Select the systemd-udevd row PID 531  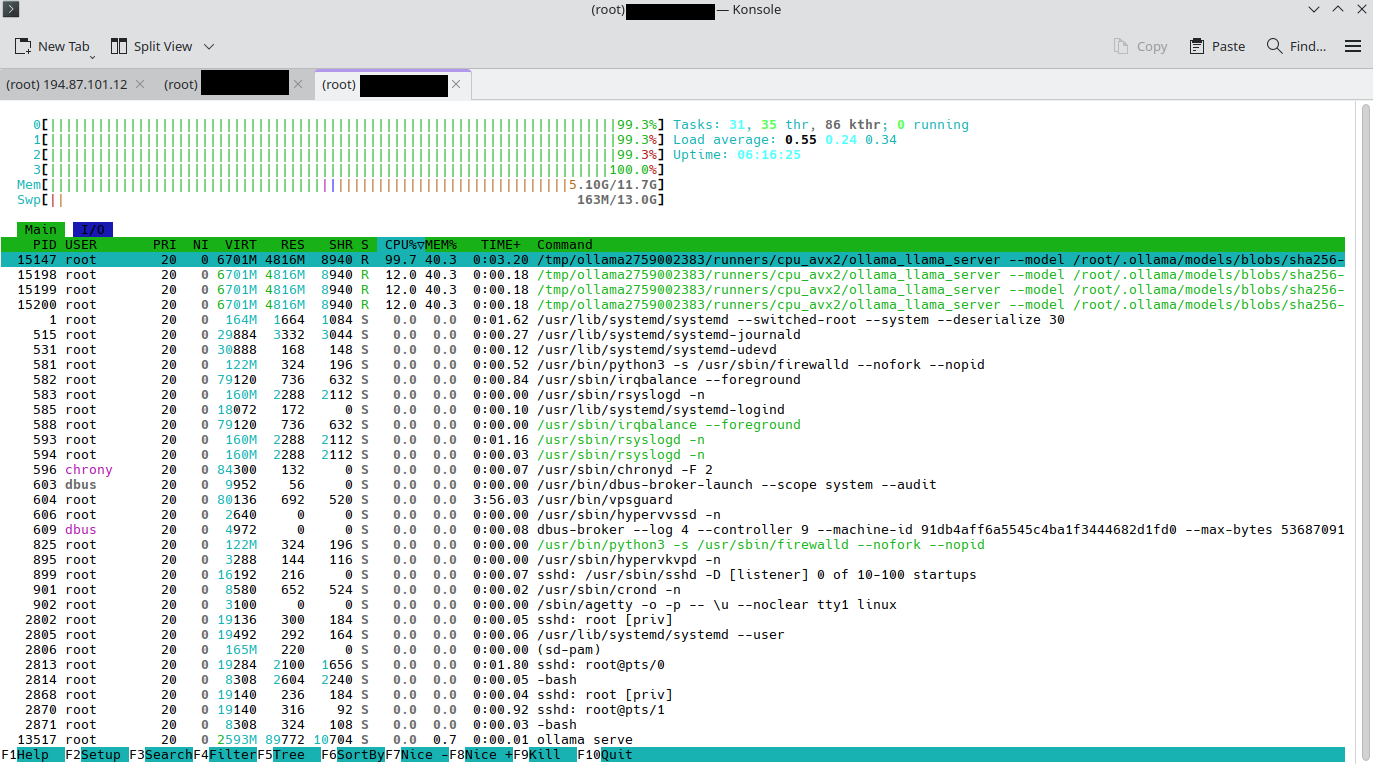tap(673, 350)
